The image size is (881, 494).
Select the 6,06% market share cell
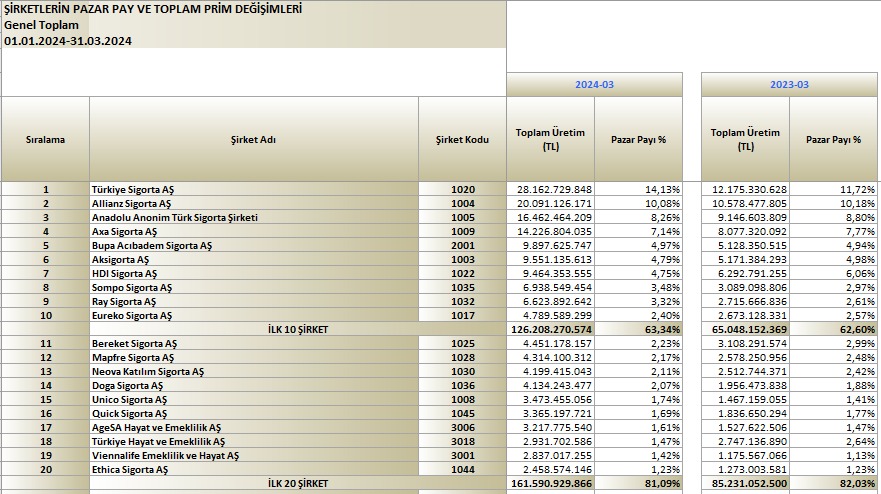pyautogui.click(x=834, y=274)
